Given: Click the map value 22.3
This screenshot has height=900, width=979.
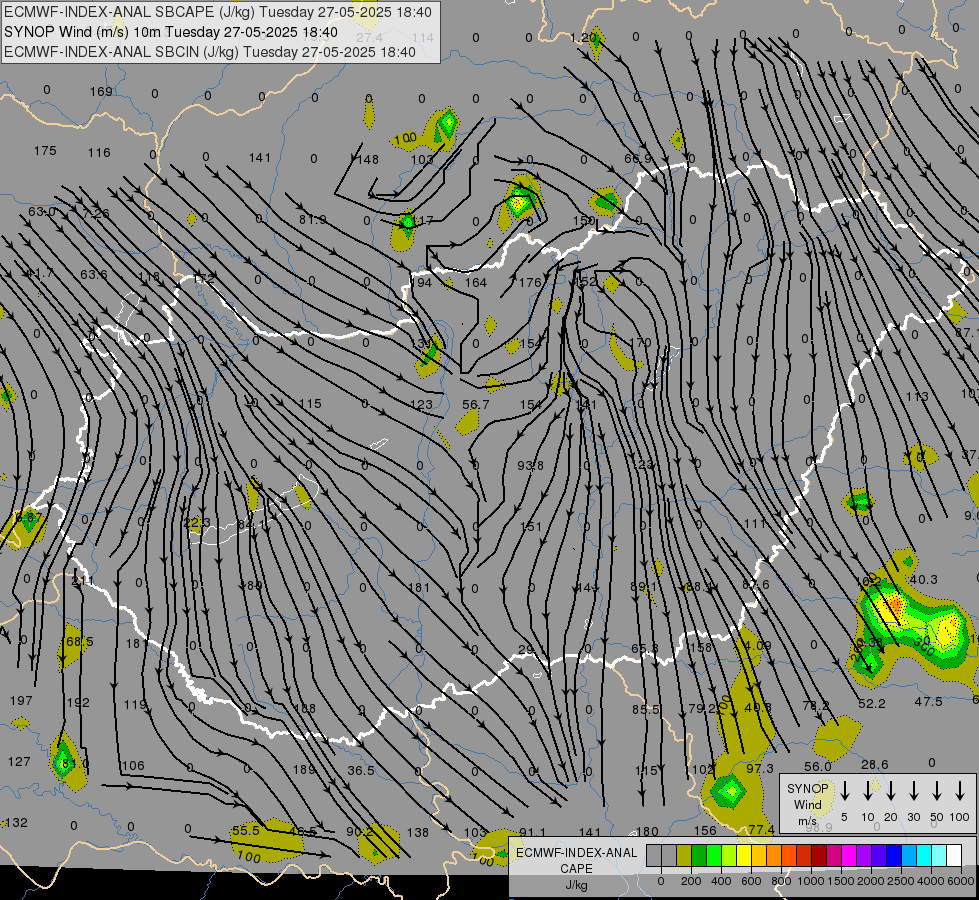Looking at the screenshot, I should (197, 522).
